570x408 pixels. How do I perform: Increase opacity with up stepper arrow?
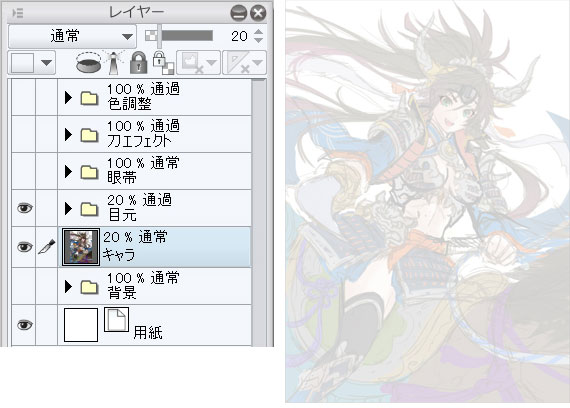258,32
